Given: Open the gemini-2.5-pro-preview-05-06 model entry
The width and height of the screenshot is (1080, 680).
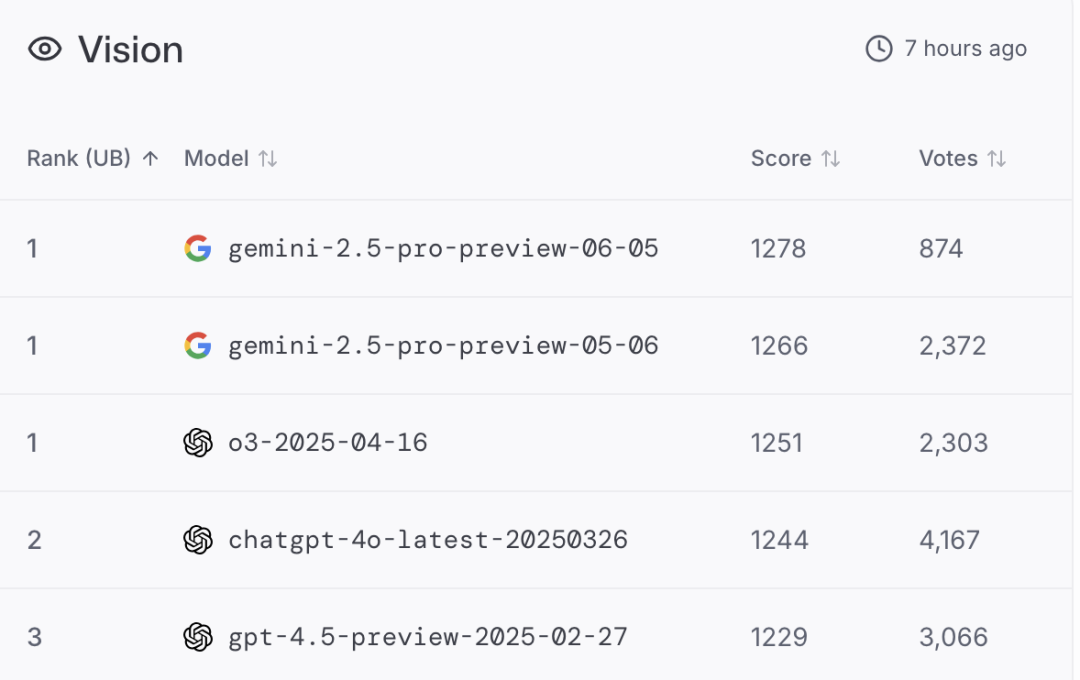Looking at the screenshot, I should 443,345.
